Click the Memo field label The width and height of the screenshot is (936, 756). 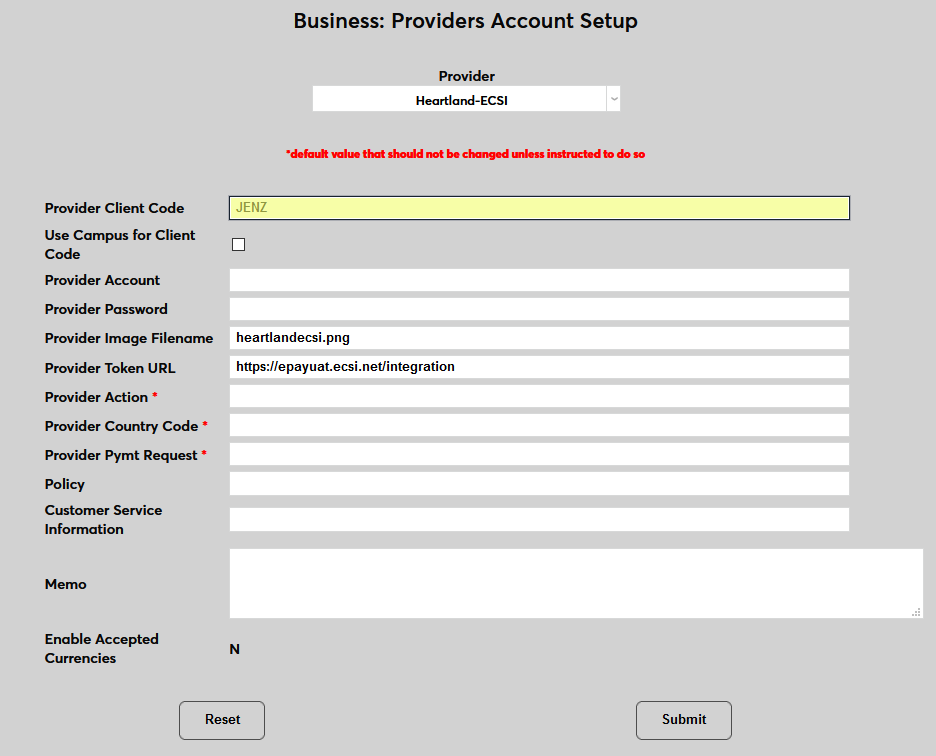[66, 584]
